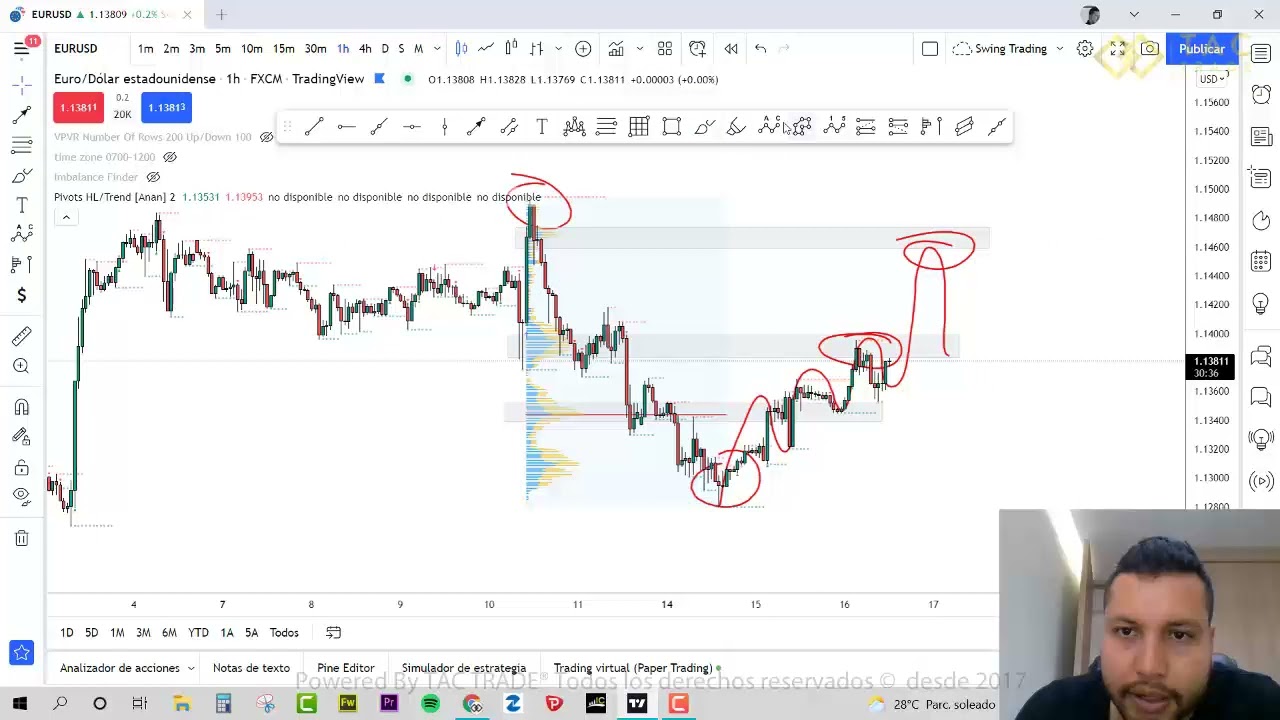Toggle magnet mode on
1280x720 pixels.
coord(21,407)
